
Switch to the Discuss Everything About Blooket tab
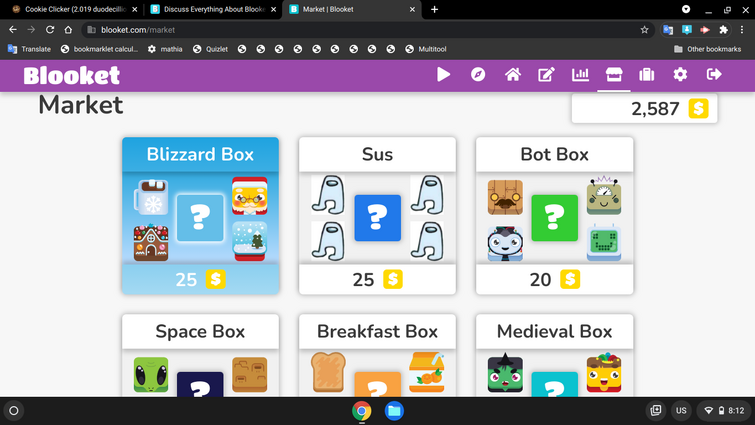(211, 9)
